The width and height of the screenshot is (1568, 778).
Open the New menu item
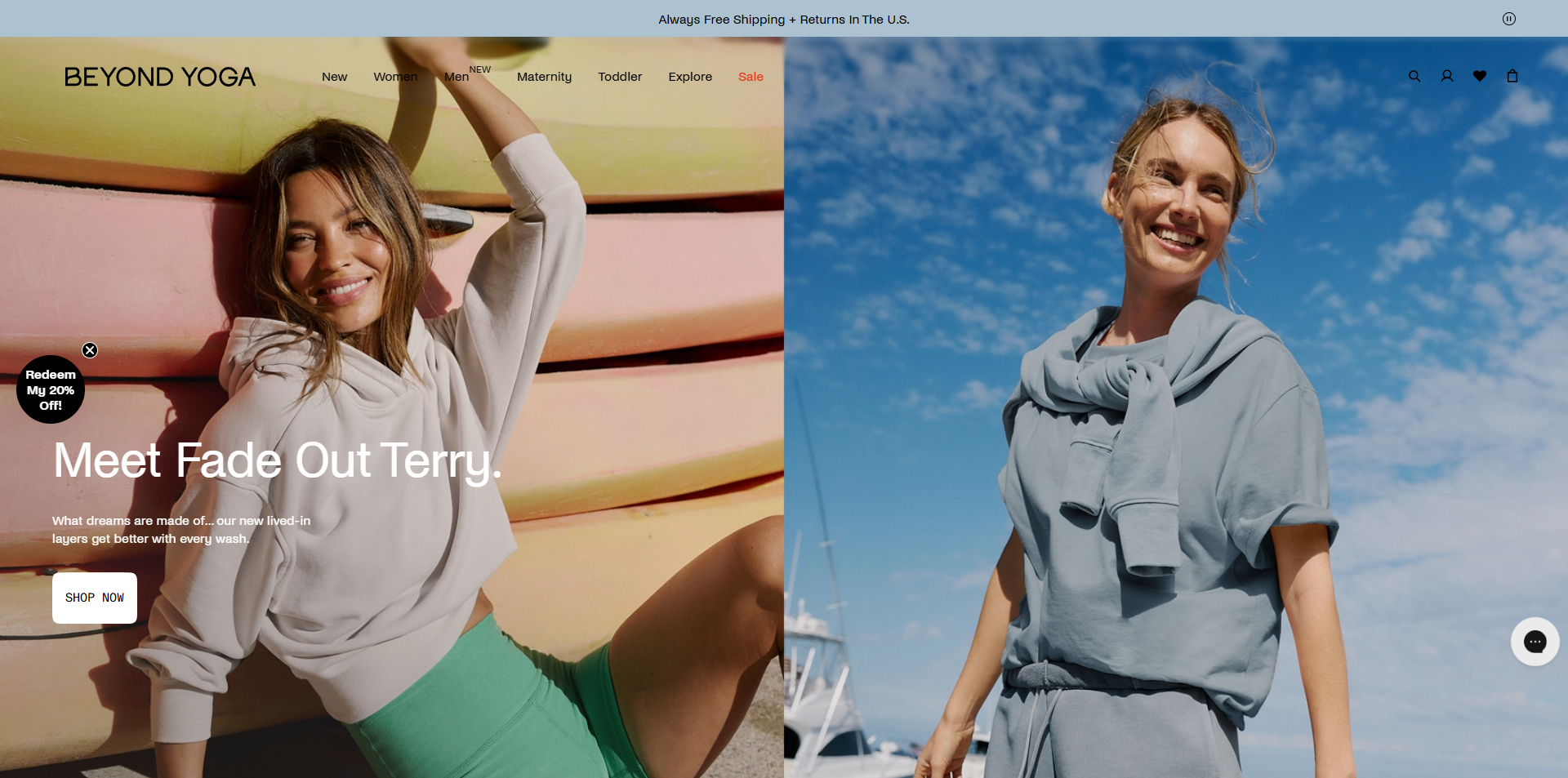pyautogui.click(x=335, y=77)
